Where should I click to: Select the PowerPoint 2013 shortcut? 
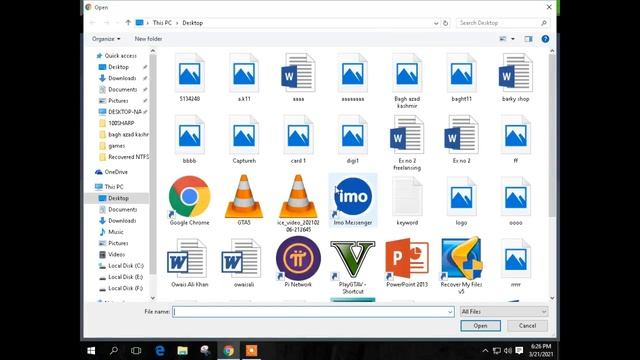coord(407,263)
